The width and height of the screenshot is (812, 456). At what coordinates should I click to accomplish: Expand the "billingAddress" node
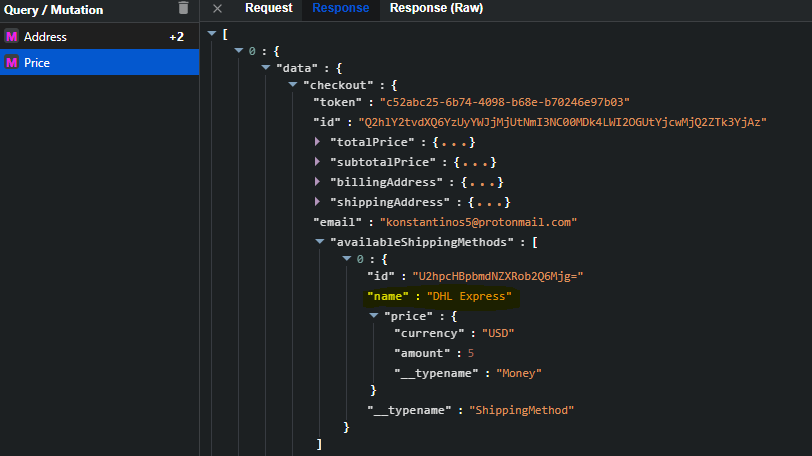[317, 182]
